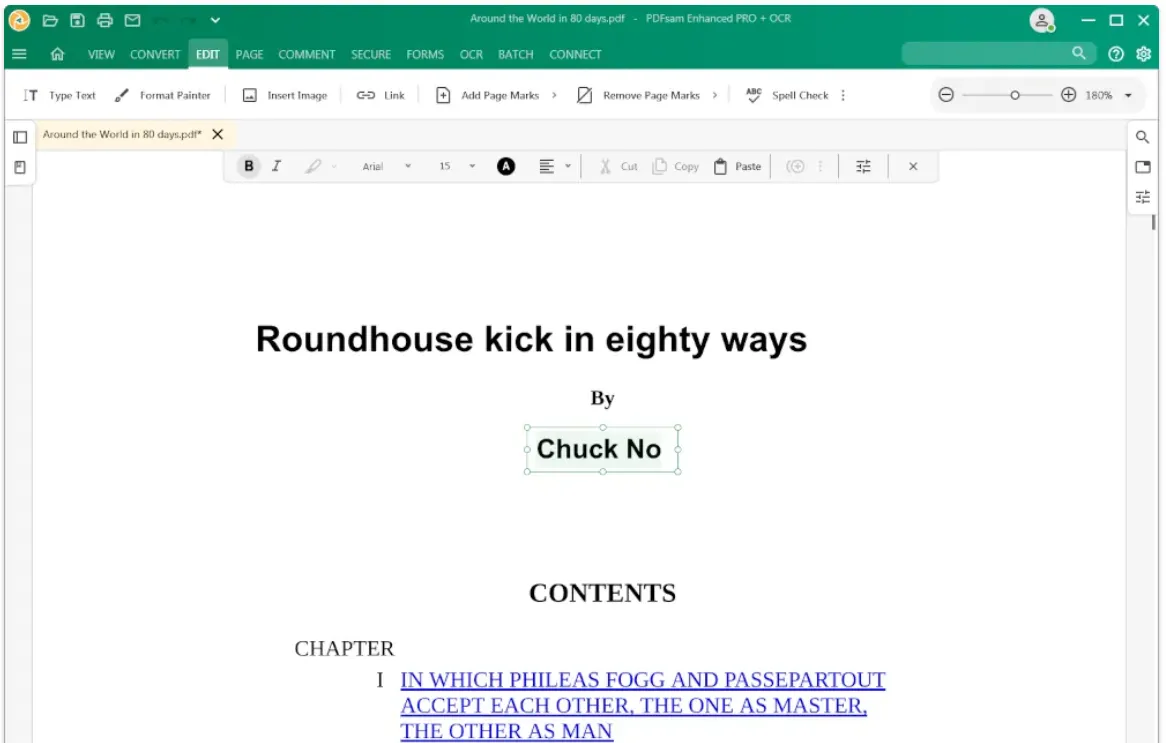
Task: Toggle bold formatting on selected text
Action: click(x=247, y=166)
